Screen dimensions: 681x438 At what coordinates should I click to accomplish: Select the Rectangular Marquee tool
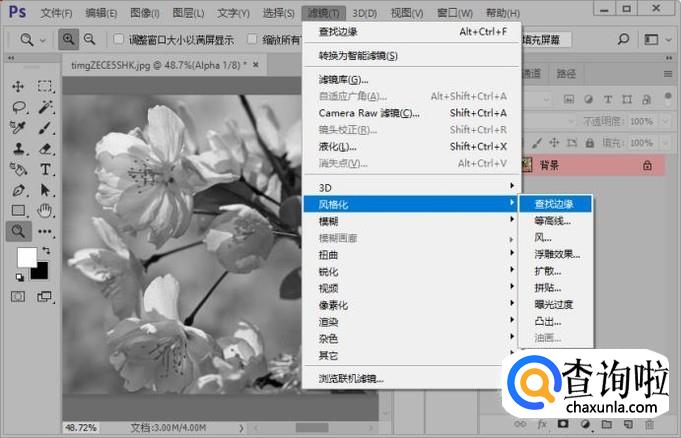(x=45, y=86)
